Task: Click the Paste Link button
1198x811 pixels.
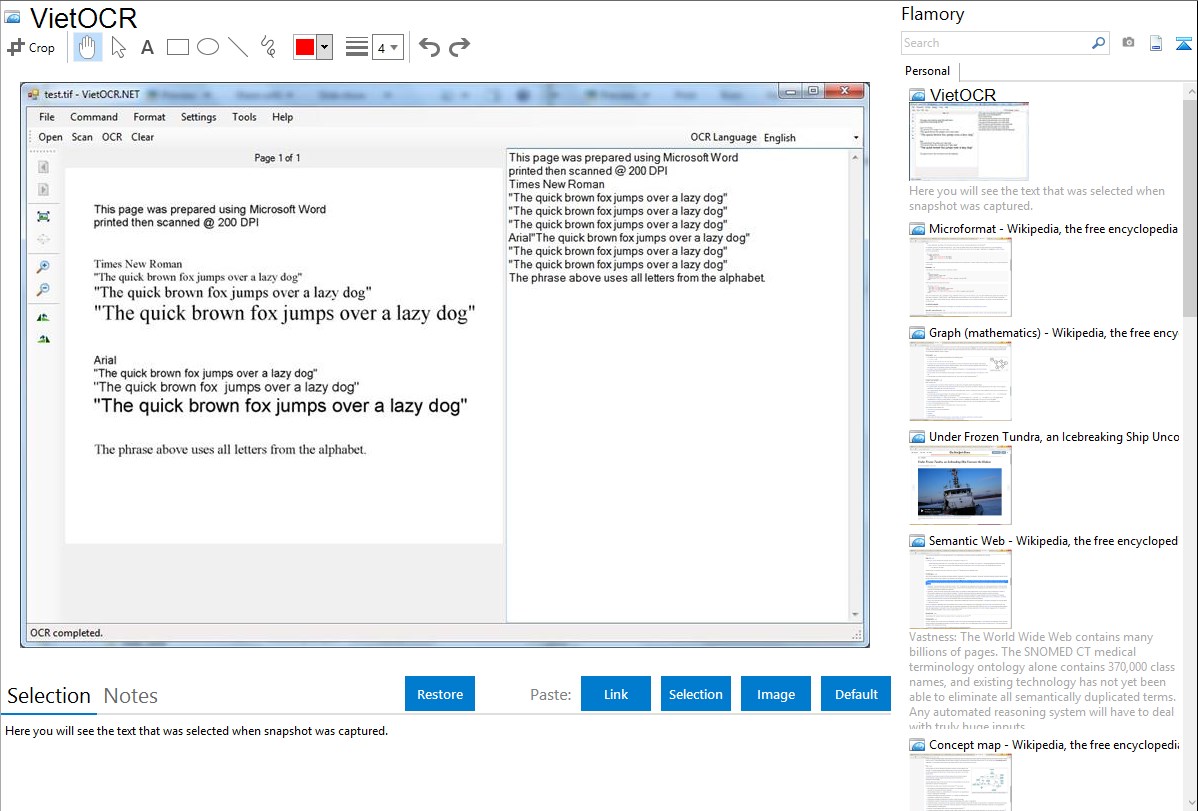Action: (x=616, y=694)
